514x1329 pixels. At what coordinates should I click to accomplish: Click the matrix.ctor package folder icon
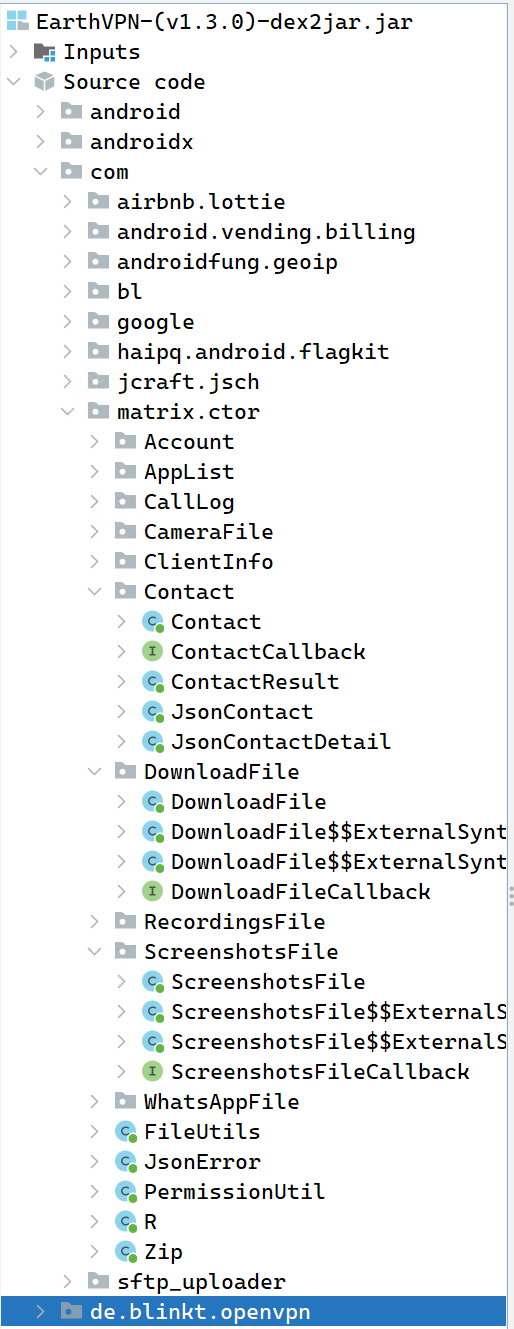(99, 412)
